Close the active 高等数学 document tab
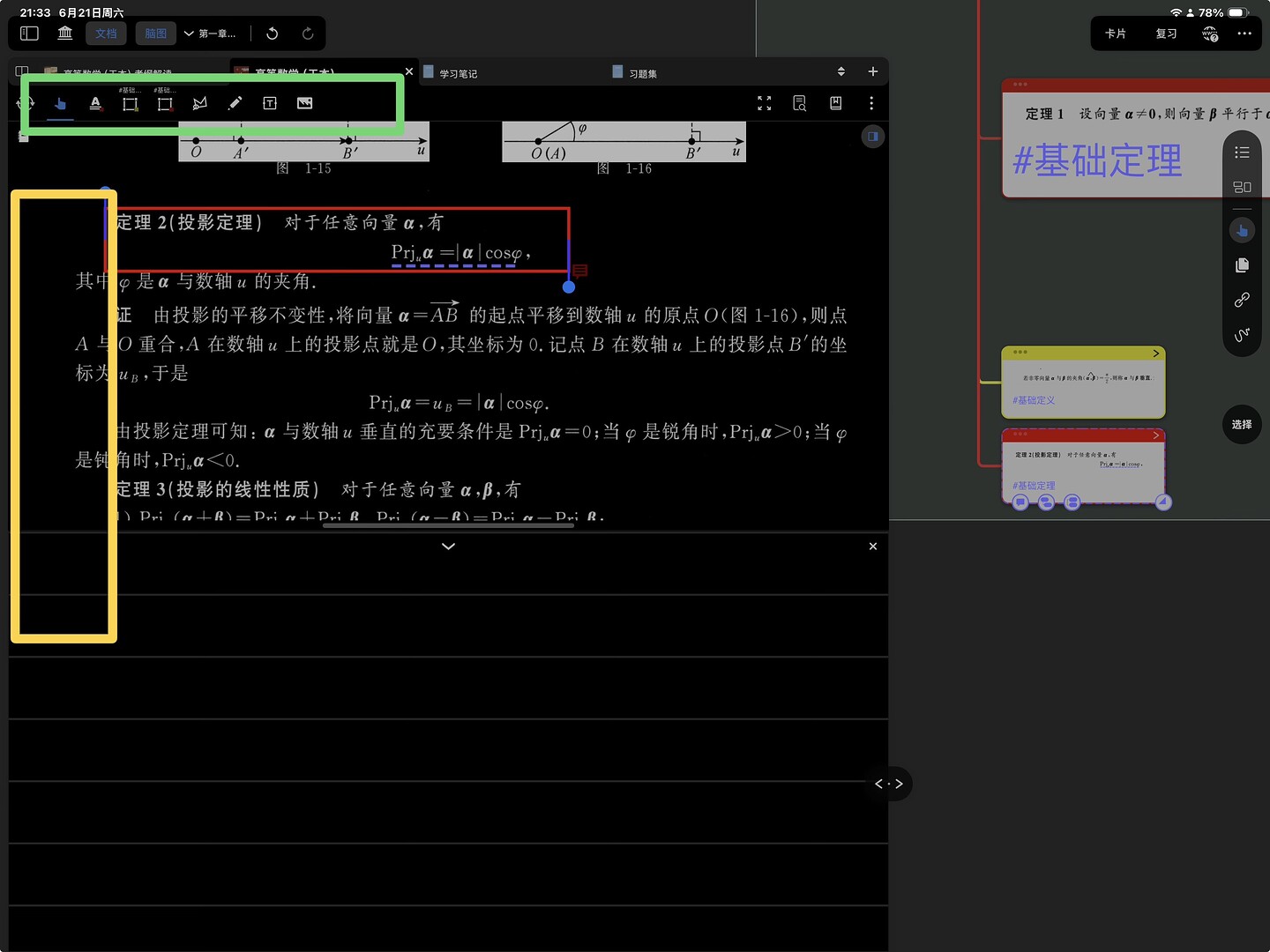Image resolution: width=1270 pixels, height=952 pixels. click(408, 71)
